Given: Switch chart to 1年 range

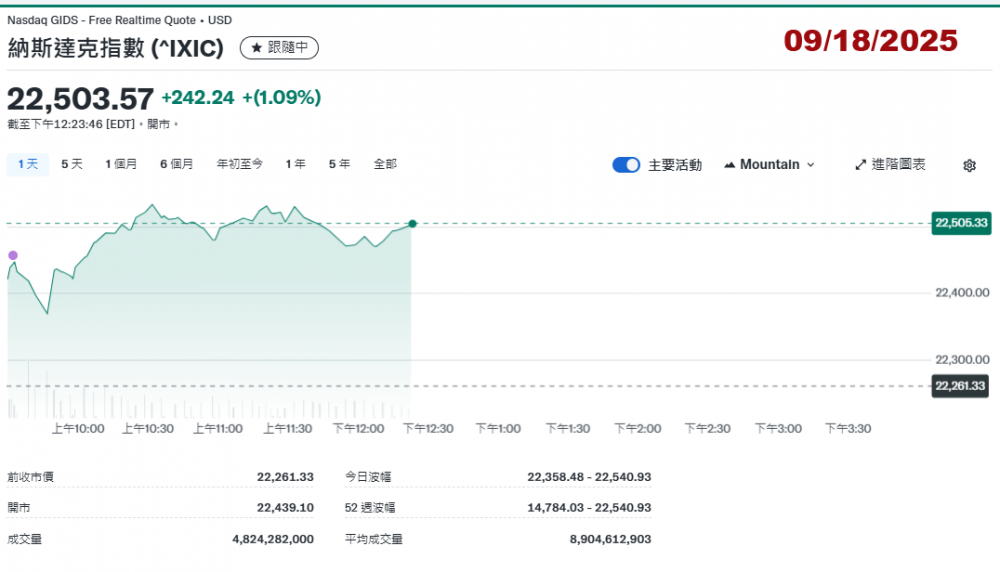Looking at the screenshot, I should 295,164.
